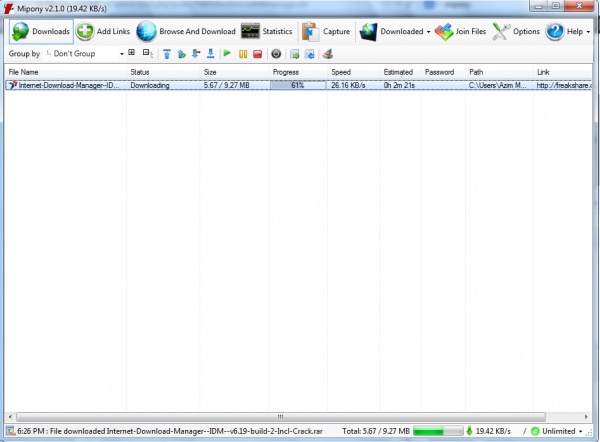Move download to top of queue
Viewport: 600px width, 442px height.
(167, 54)
